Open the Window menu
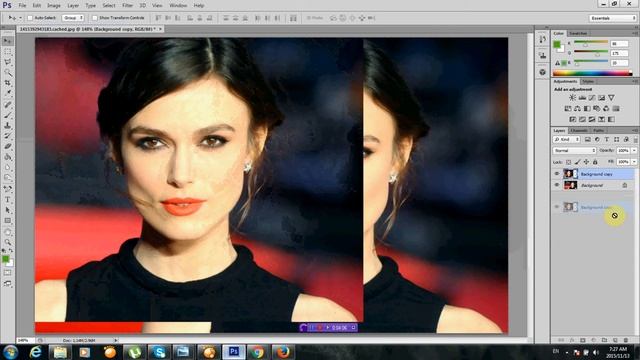The height and width of the screenshot is (360, 640). click(x=178, y=6)
